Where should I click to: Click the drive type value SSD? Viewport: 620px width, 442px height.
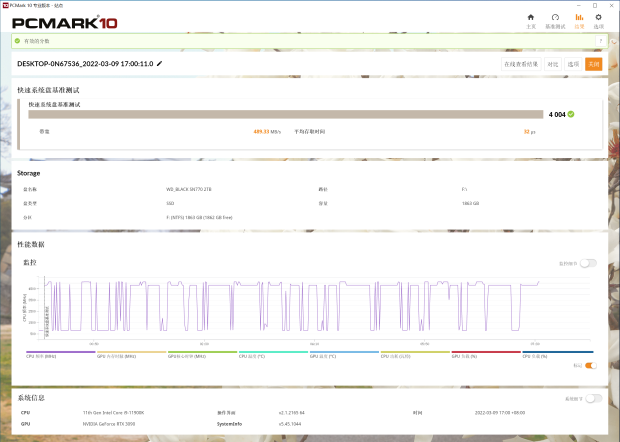(x=170, y=203)
